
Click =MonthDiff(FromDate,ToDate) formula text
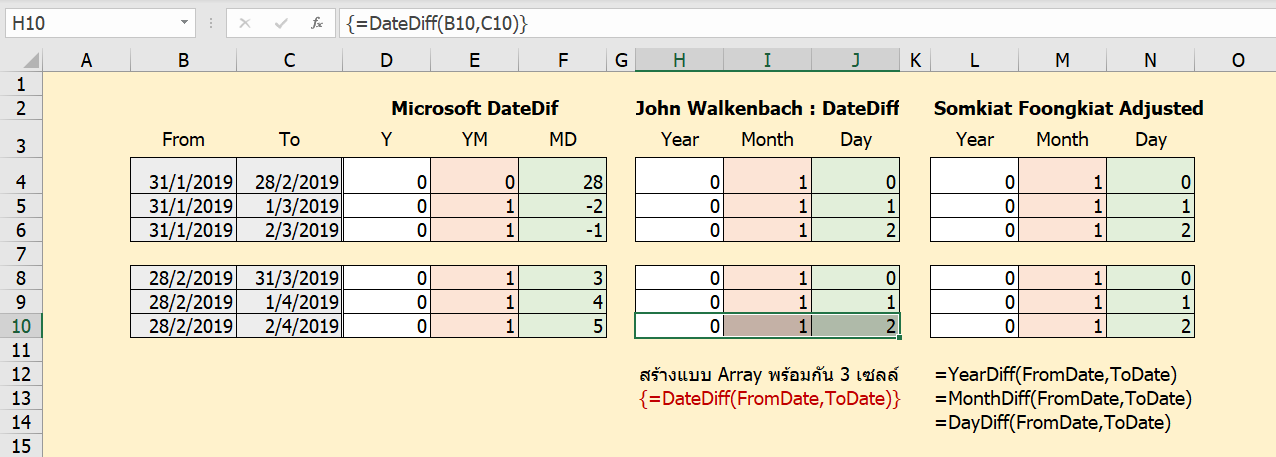click(x=1063, y=398)
